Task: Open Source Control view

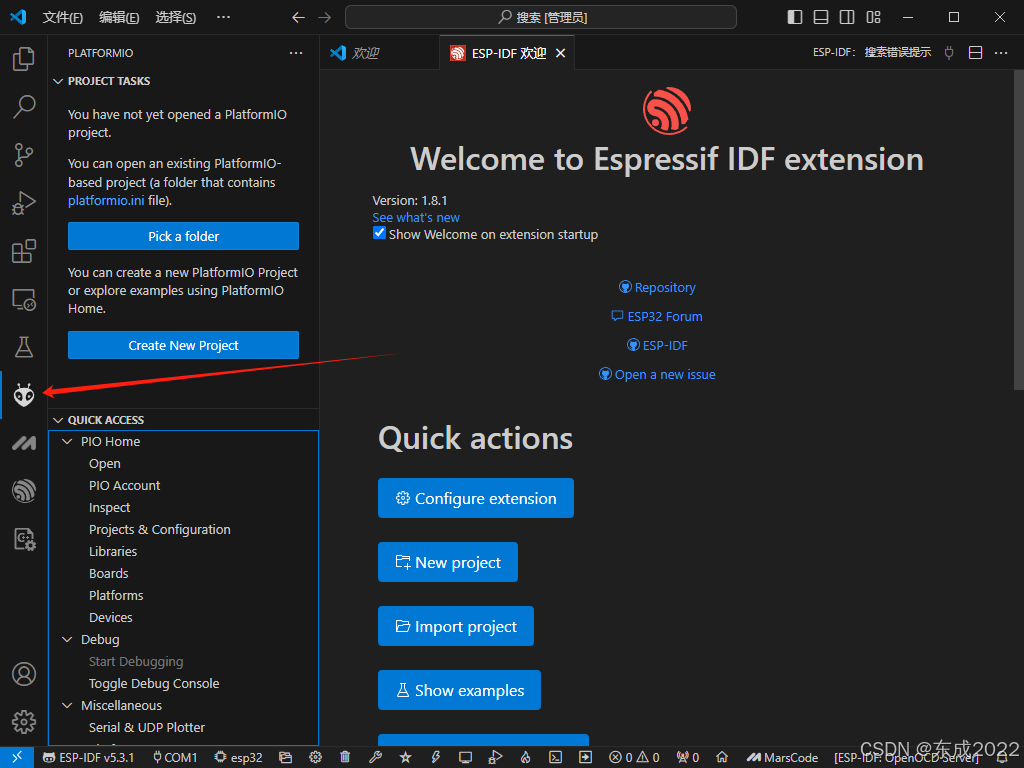Action: tap(24, 155)
